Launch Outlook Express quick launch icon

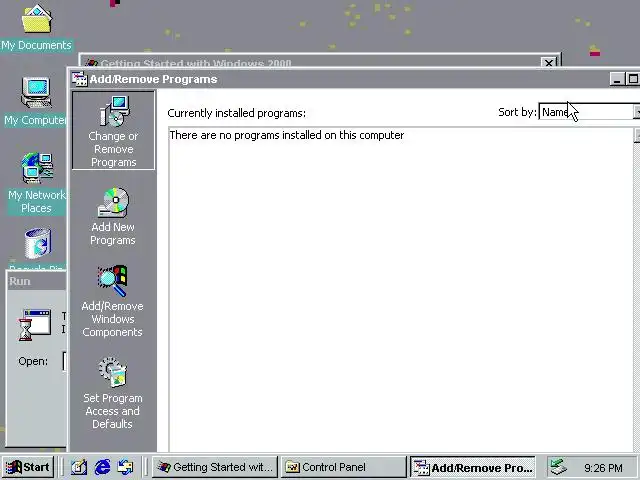125,467
